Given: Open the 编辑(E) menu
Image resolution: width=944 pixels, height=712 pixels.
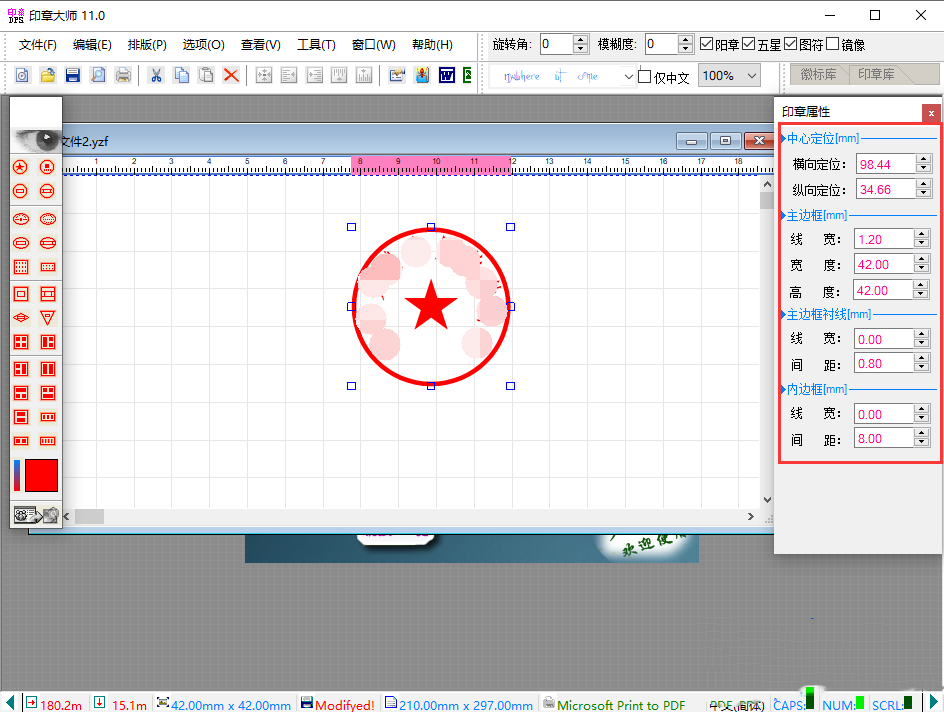Looking at the screenshot, I should pos(92,45).
